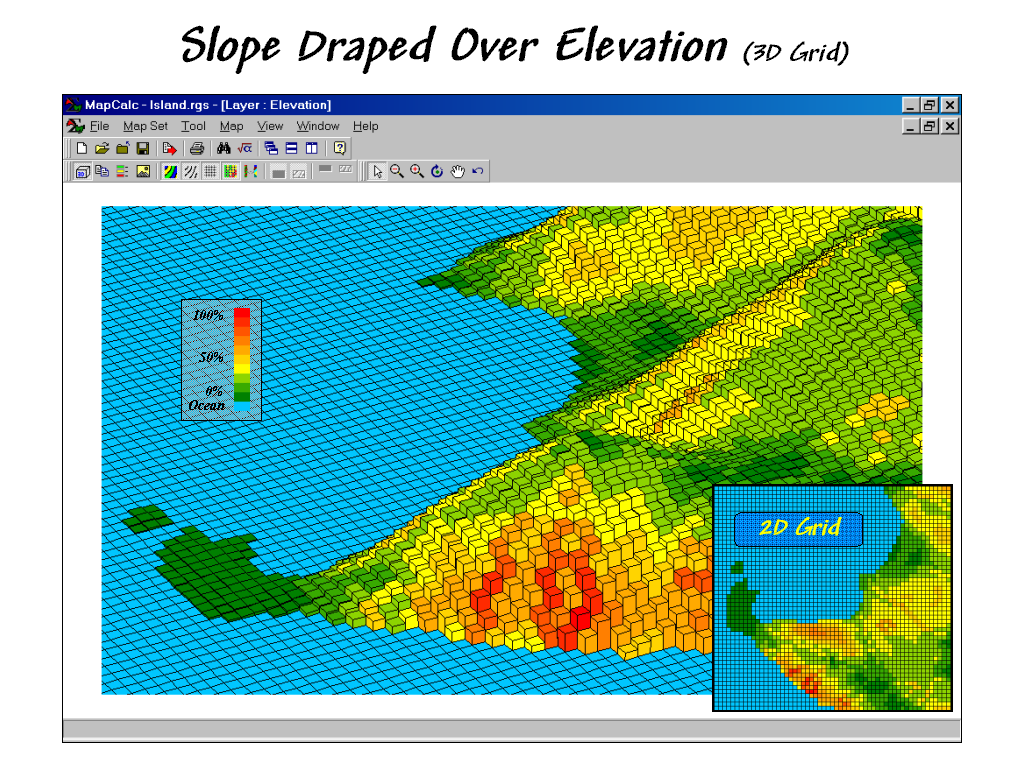The height and width of the screenshot is (768, 1024).
Task: Click the help question mark button
Action: (340, 148)
